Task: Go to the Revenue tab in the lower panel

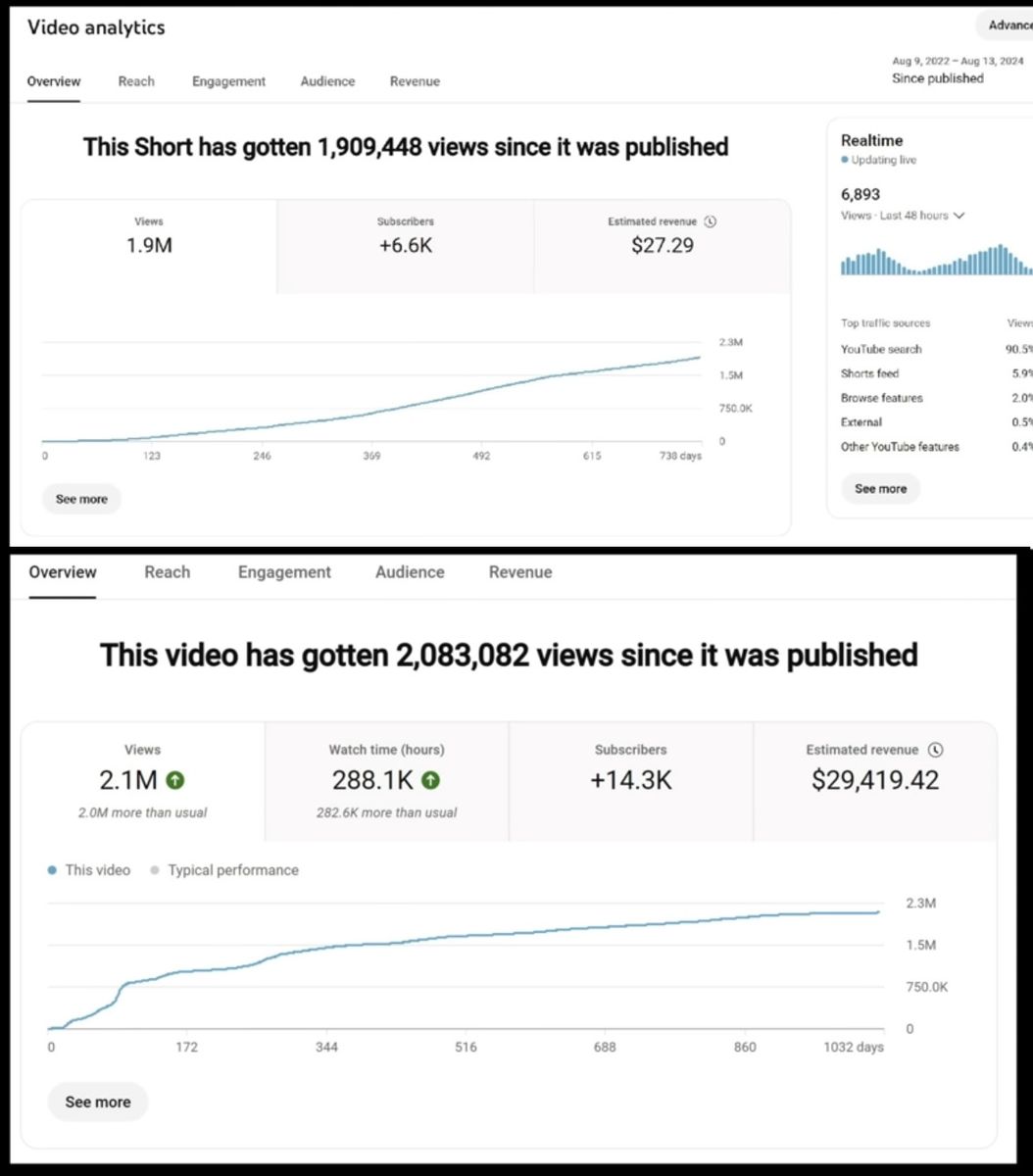Action: (520, 572)
